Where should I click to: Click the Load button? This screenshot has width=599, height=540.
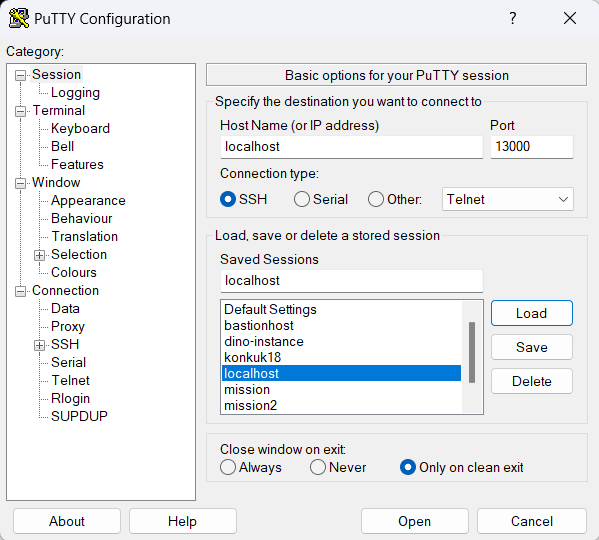(x=531, y=313)
